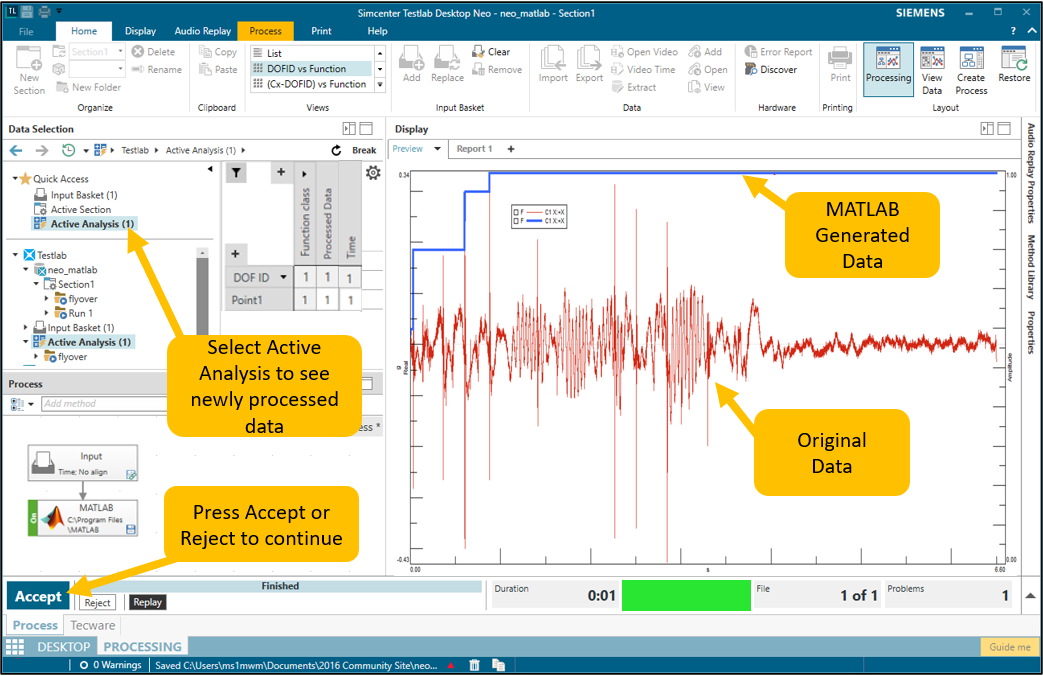Add to Input Basket
The height and width of the screenshot is (676, 1043).
412,65
